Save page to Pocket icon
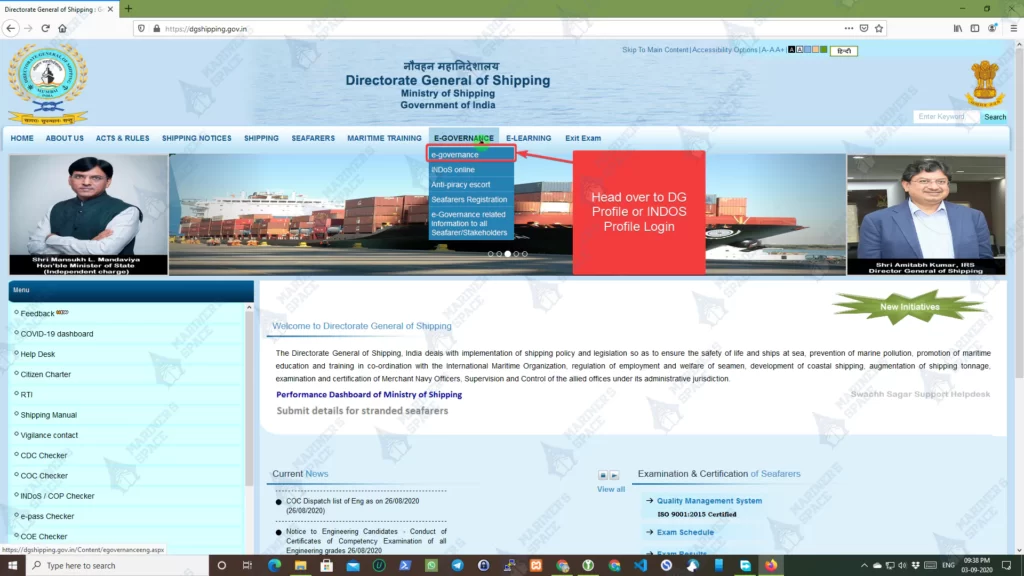This screenshot has width=1024, height=576. click(x=864, y=28)
